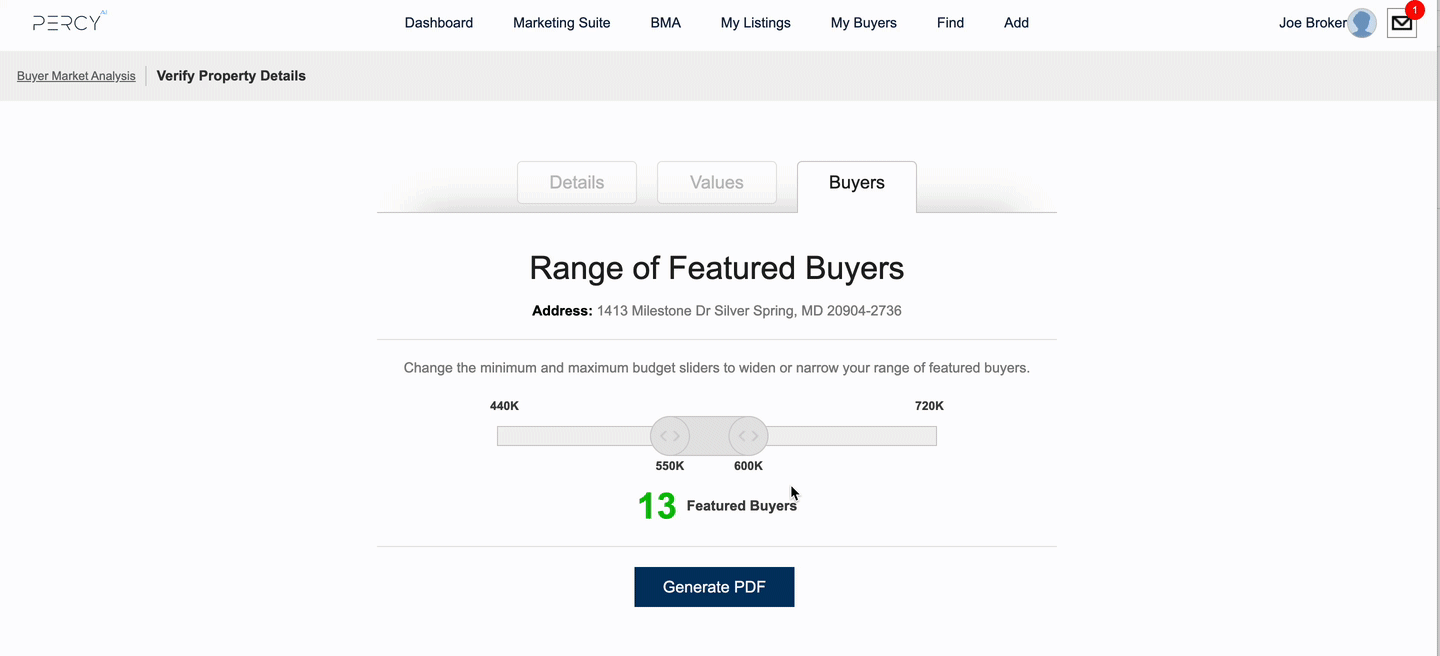Switch to the Details tab

[x=577, y=183]
